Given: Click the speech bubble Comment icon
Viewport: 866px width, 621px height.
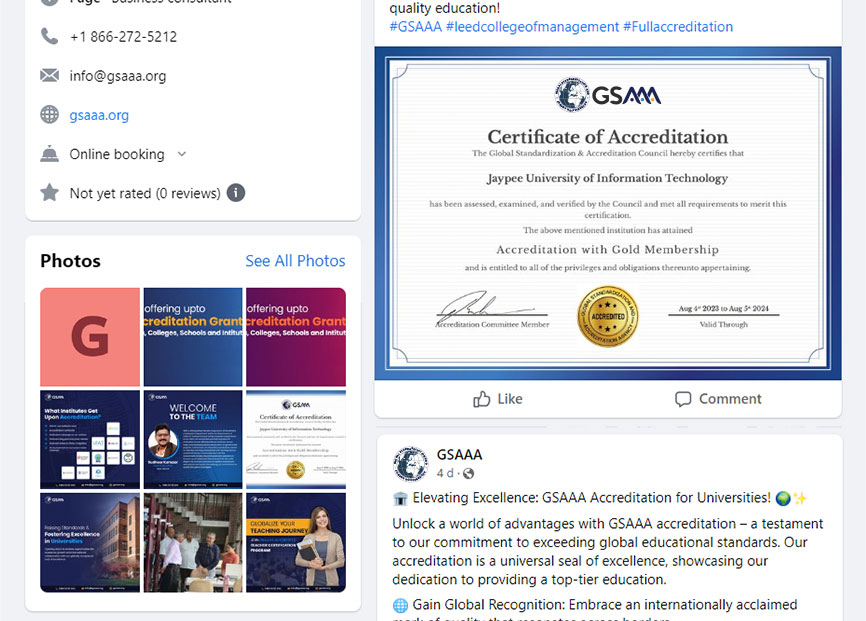Looking at the screenshot, I should tap(683, 399).
